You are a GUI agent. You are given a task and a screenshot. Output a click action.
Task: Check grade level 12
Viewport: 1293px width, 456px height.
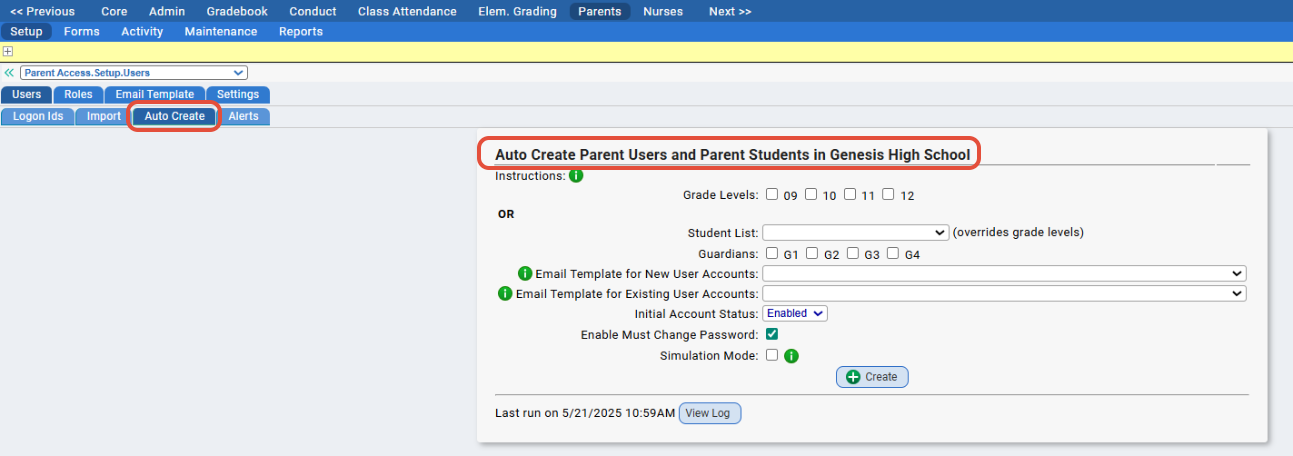coord(889,195)
